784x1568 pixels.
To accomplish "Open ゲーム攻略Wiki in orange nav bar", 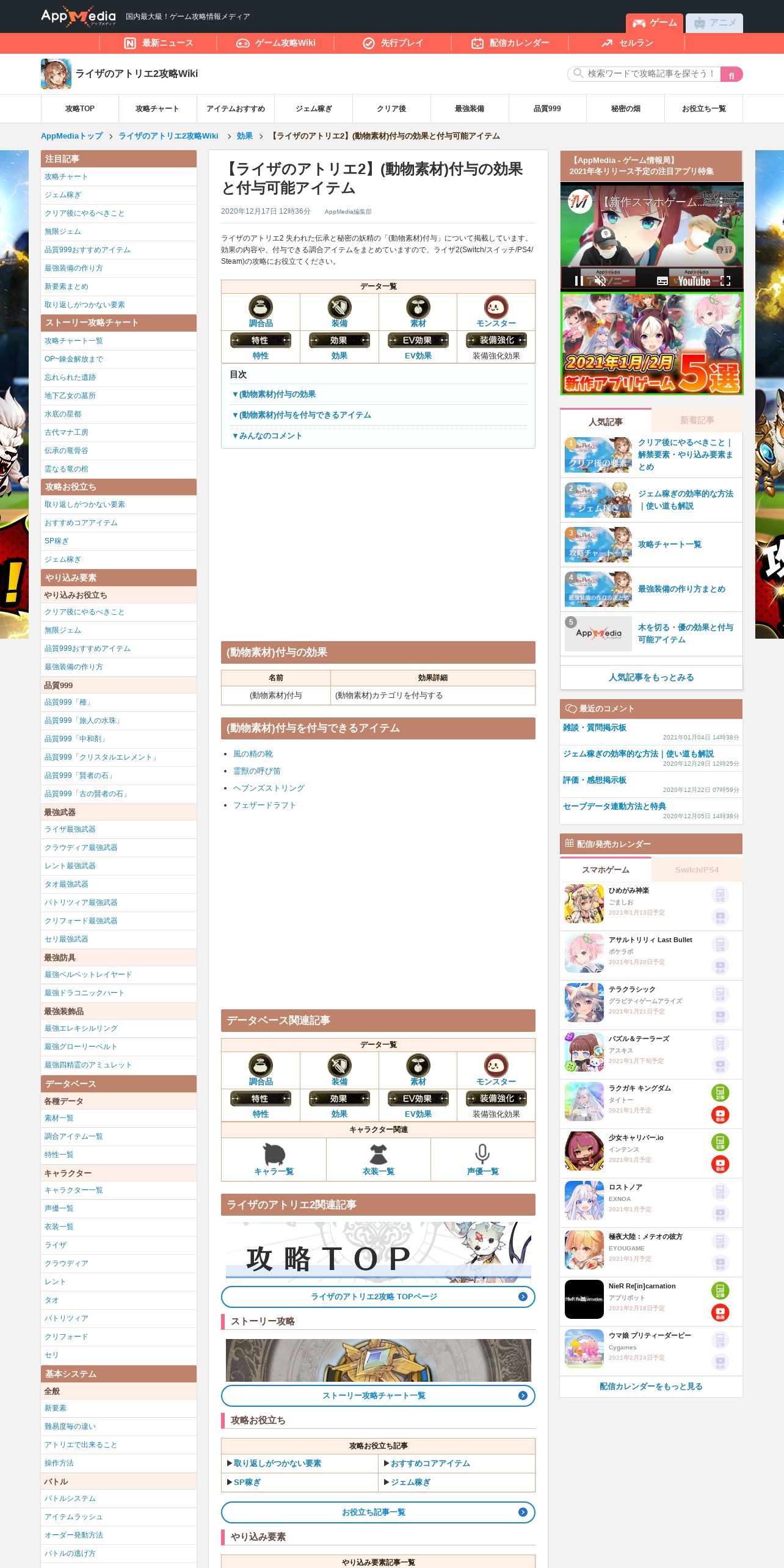I will pos(276,43).
